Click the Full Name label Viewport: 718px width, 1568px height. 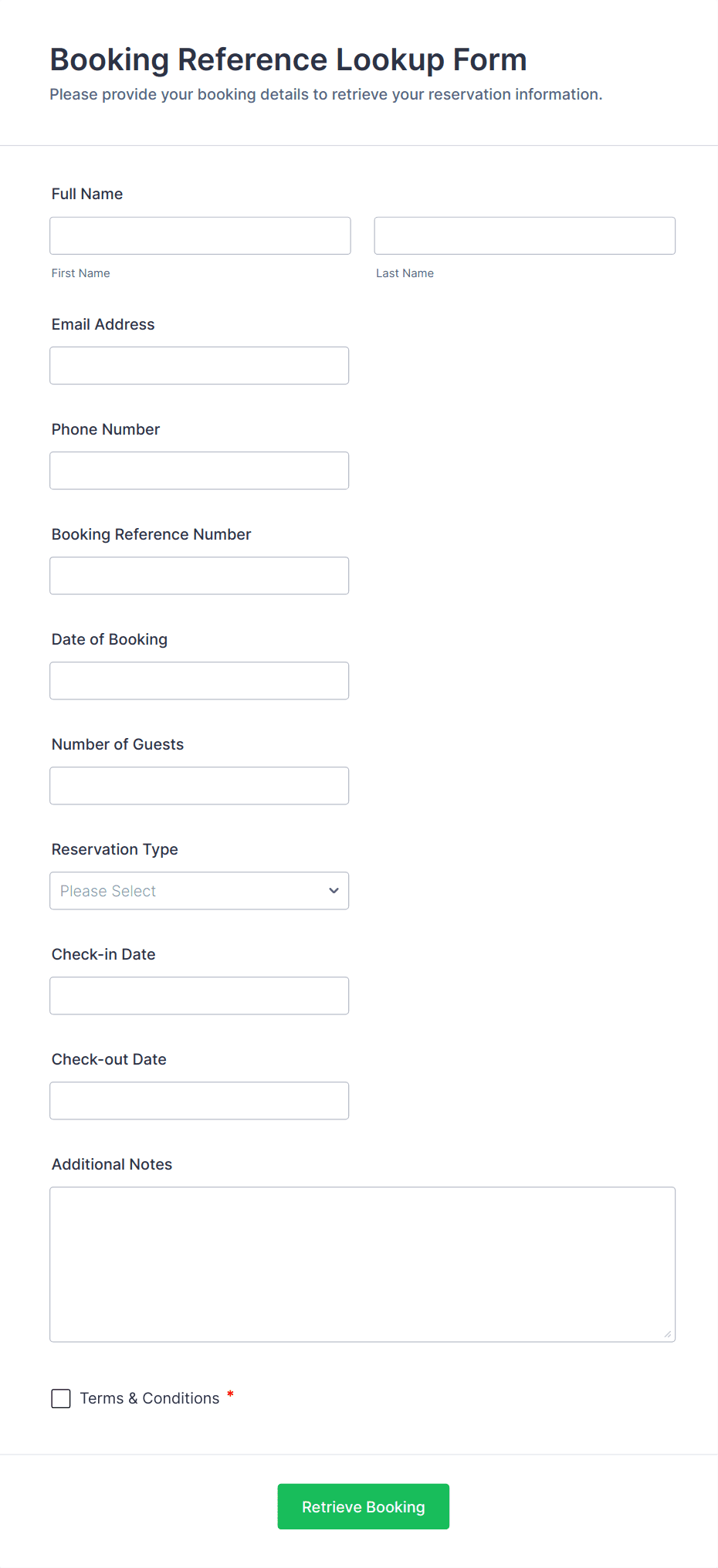(87, 194)
